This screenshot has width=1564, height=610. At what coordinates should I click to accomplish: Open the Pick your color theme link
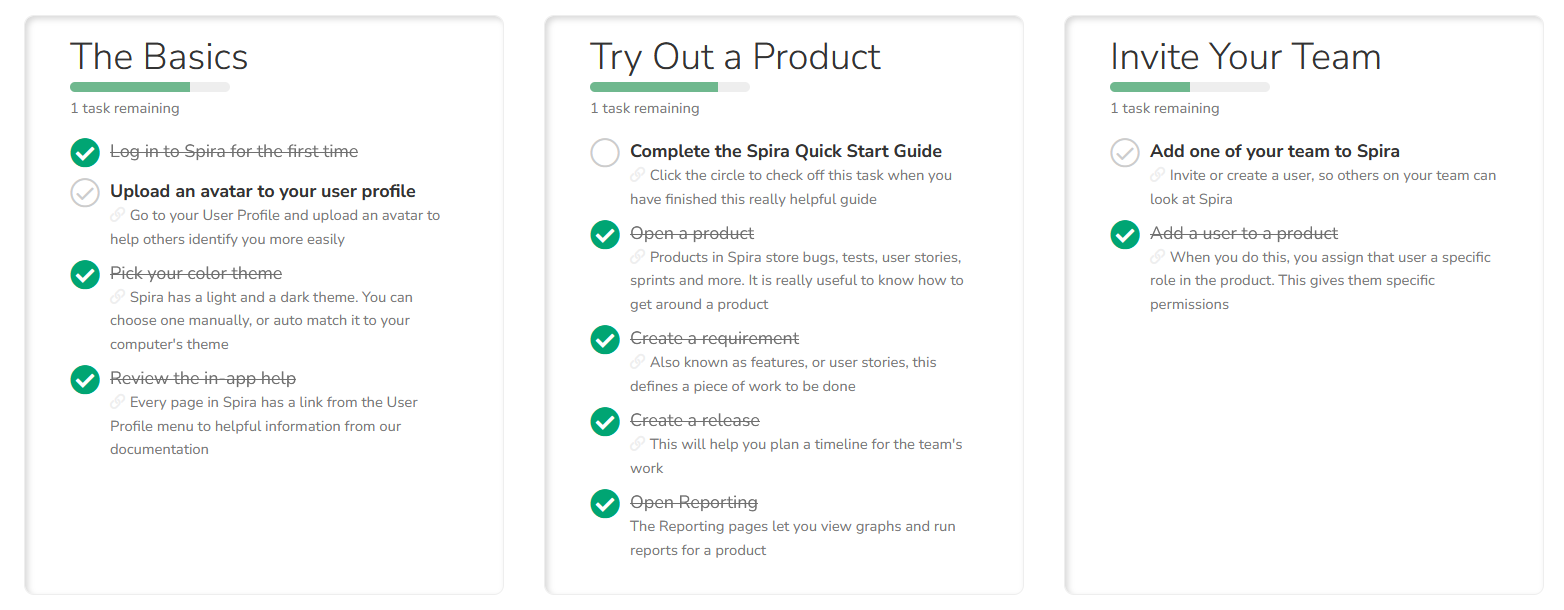pyautogui.click(x=195, y=273)
